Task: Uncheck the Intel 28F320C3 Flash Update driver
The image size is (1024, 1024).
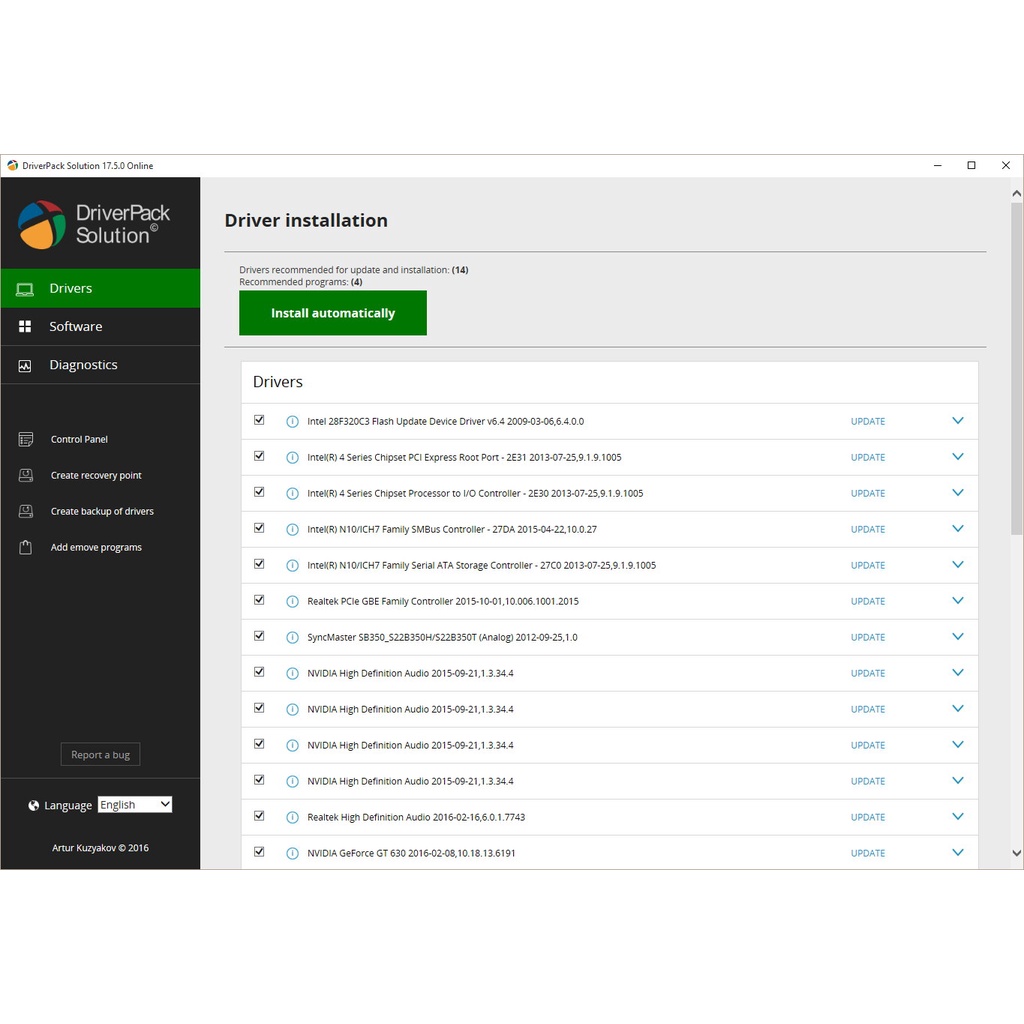Action: click(259, 420)
